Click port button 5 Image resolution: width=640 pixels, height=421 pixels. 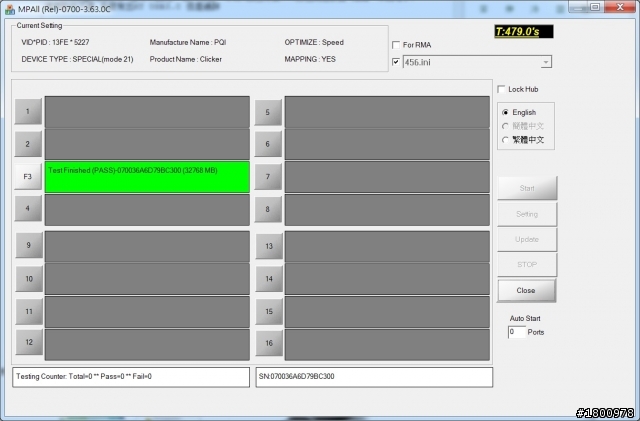[268, 112]
